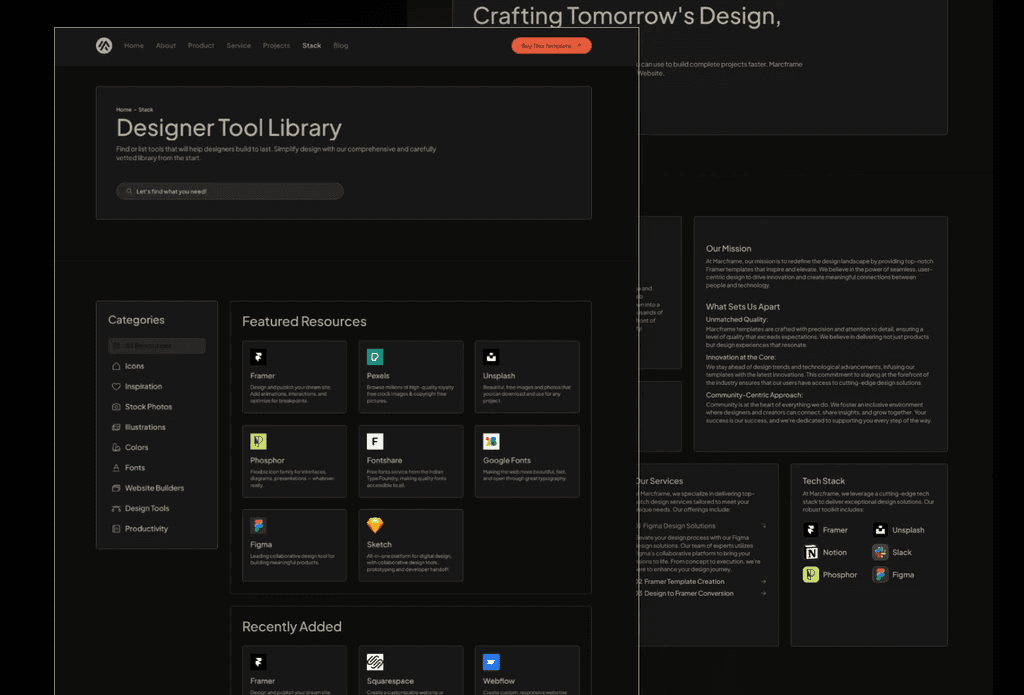Select the Inspiration category label

(144, 387)
